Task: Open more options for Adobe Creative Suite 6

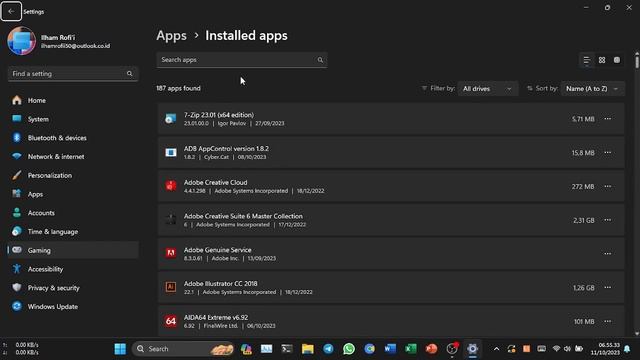Action: 608,220
